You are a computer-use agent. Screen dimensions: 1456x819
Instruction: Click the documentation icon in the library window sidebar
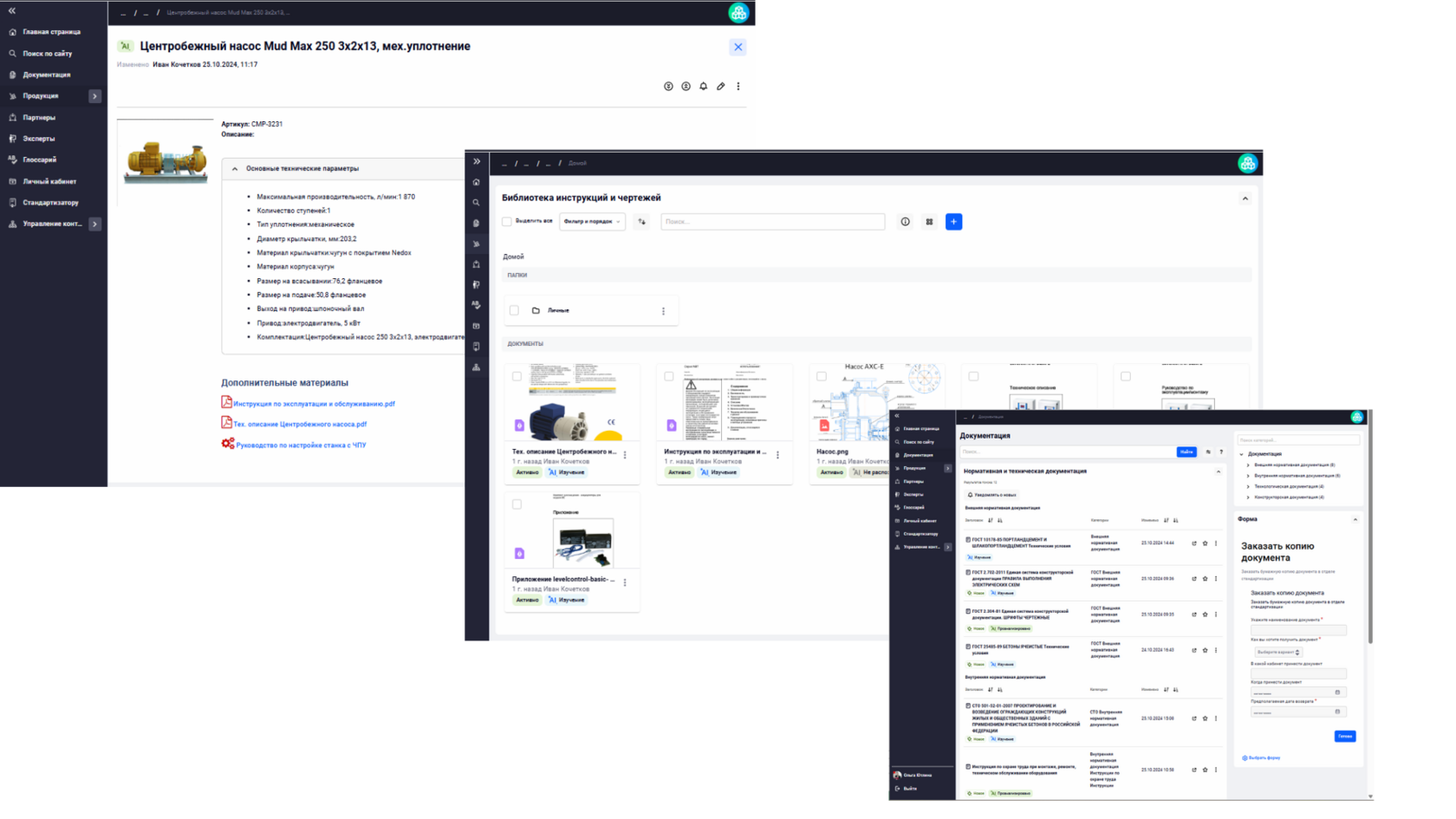tap(477, 224)
